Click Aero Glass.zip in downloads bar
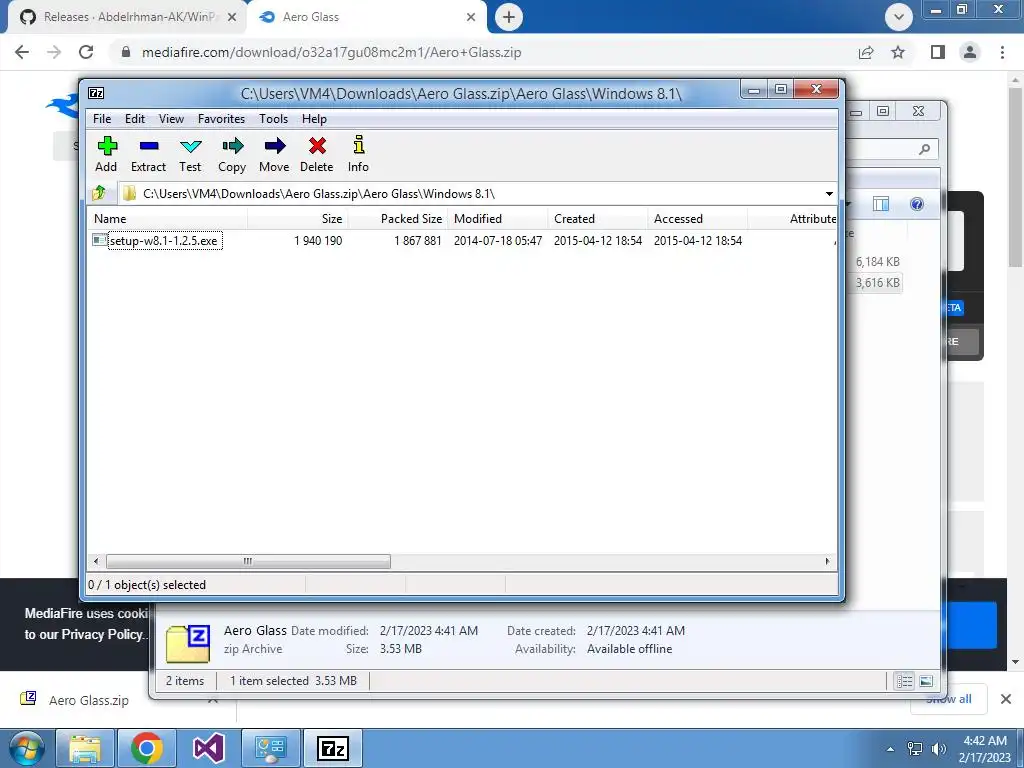1024x768 pixels. pyautogui.click(x=89, y=700)
